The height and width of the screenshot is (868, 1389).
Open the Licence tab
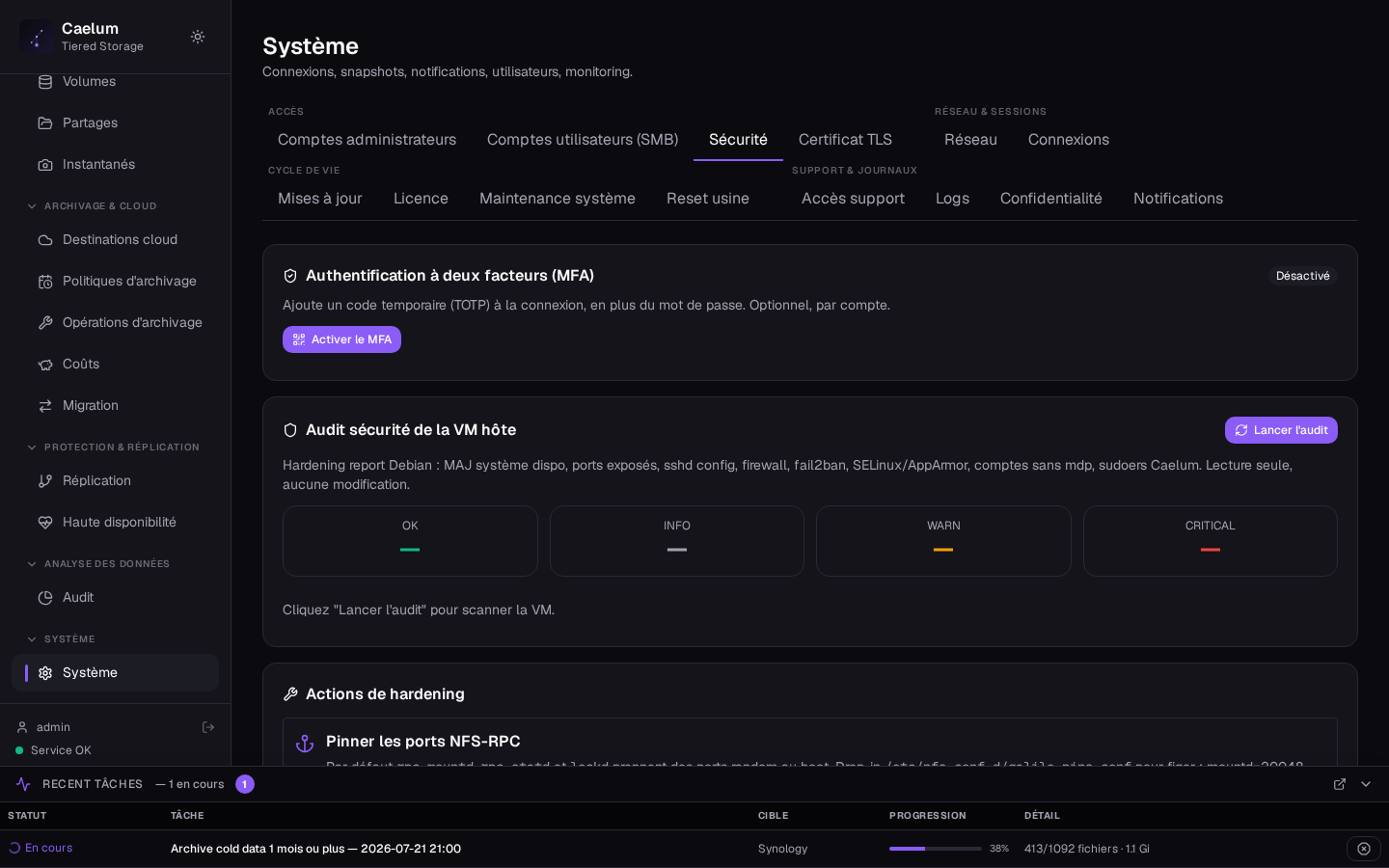coord(421,199)
